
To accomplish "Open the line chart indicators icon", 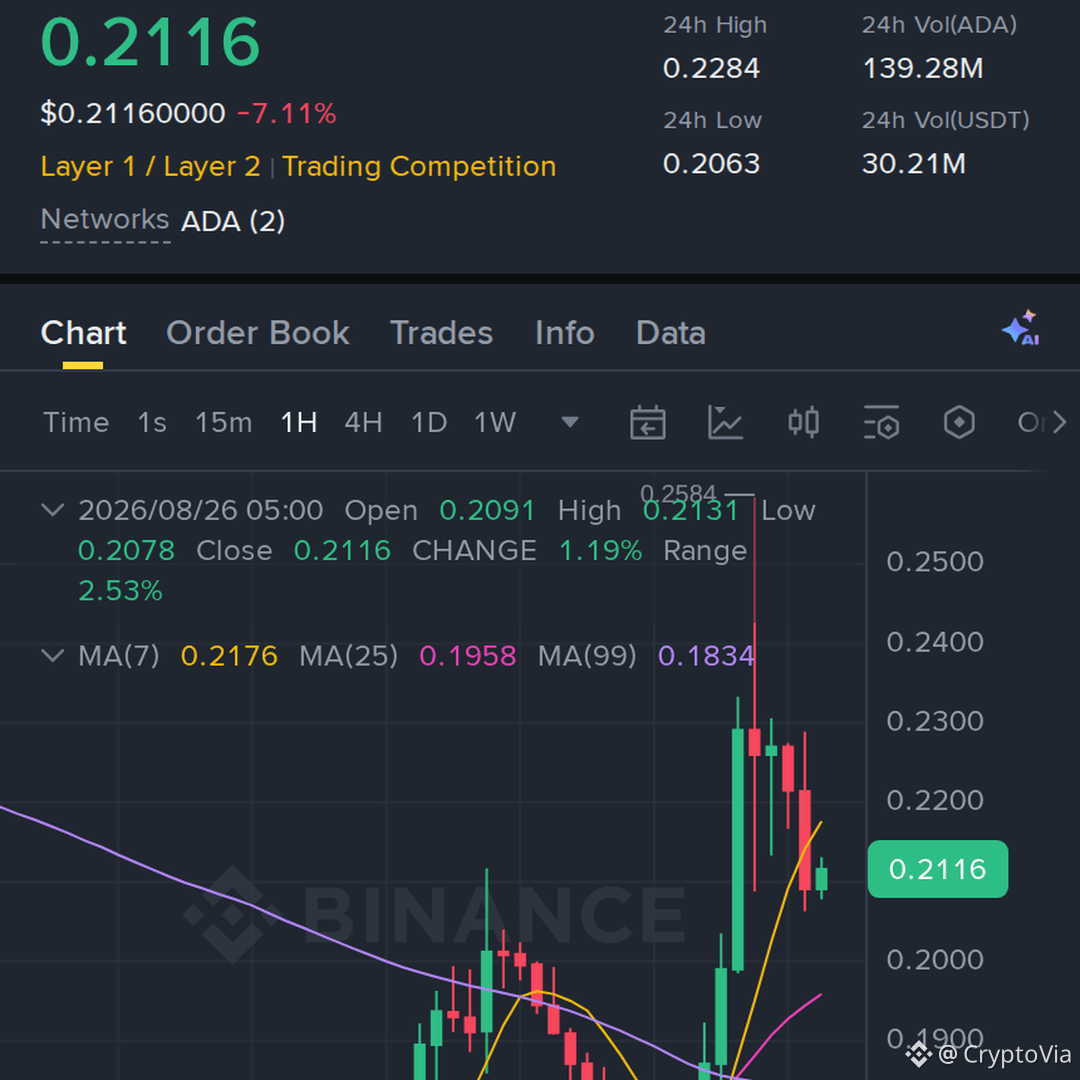I will coord(725,422).
